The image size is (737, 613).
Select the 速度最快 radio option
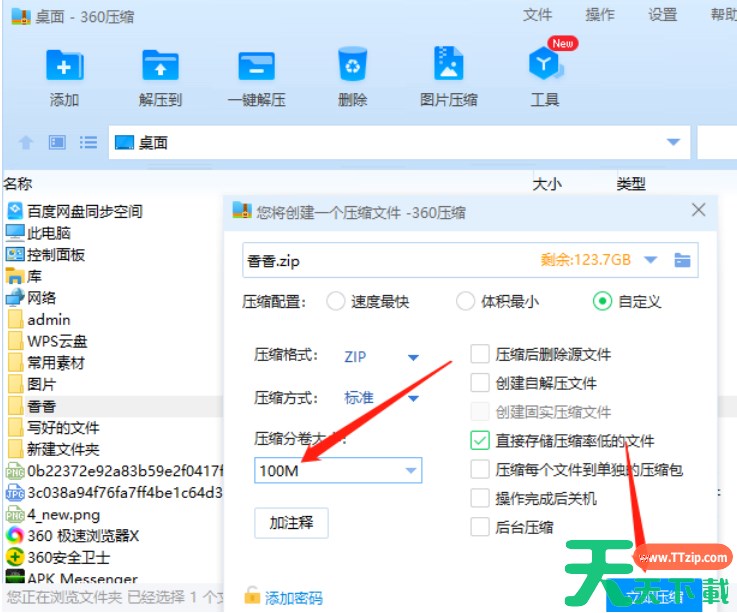[336, 301]
